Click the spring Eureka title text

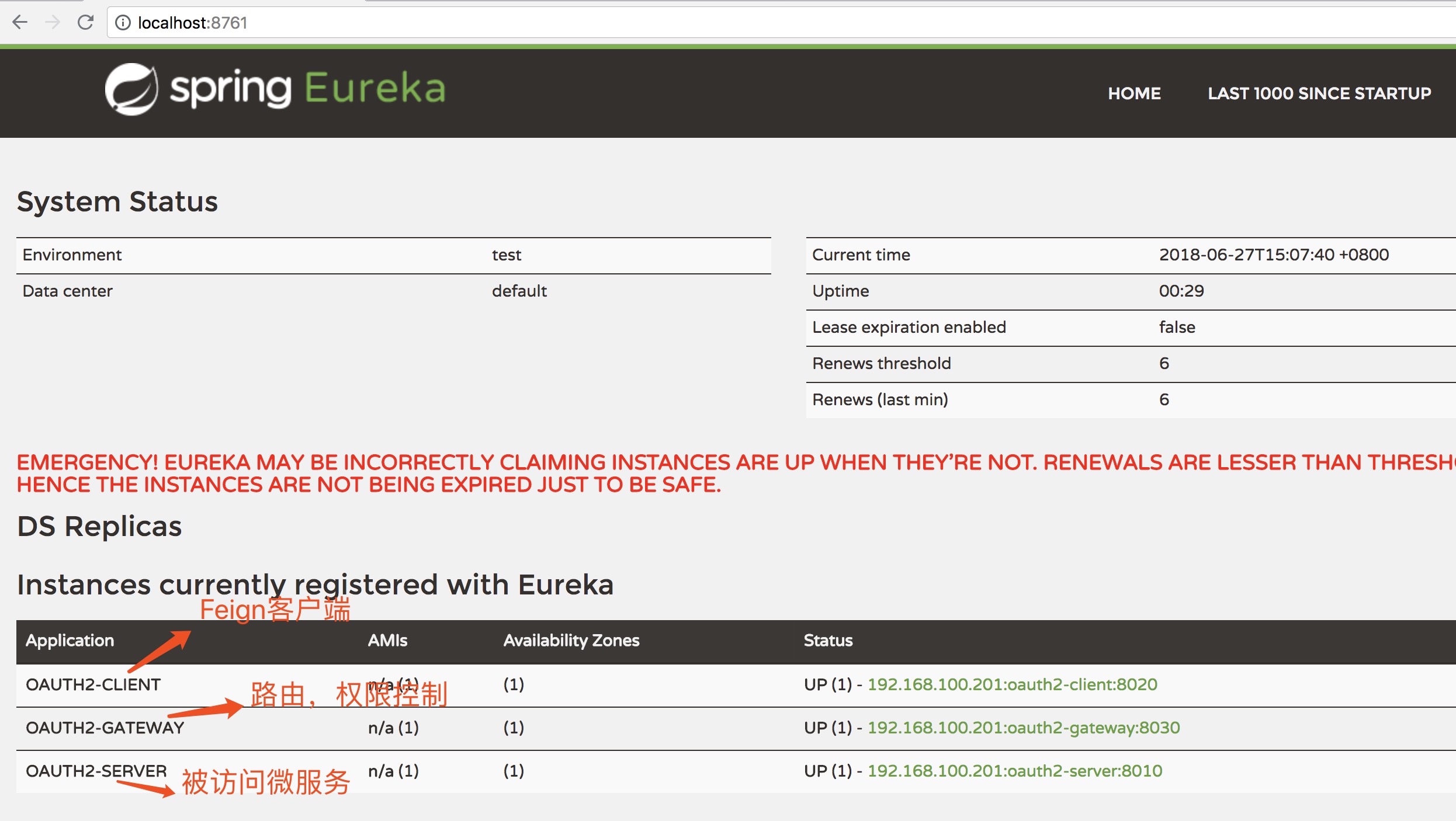pos(308,89)
